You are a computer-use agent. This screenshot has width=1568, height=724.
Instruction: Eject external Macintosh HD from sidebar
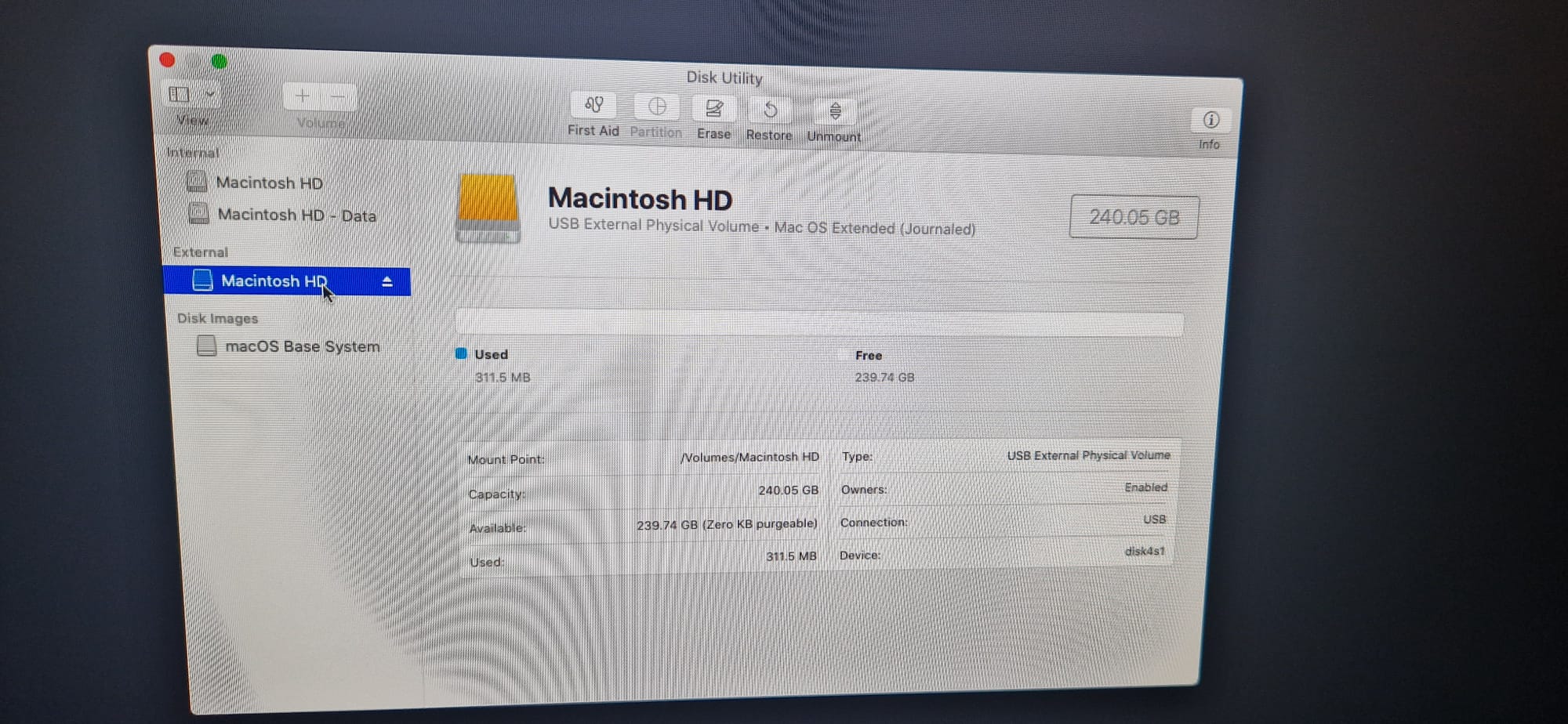tap(387, 282)
